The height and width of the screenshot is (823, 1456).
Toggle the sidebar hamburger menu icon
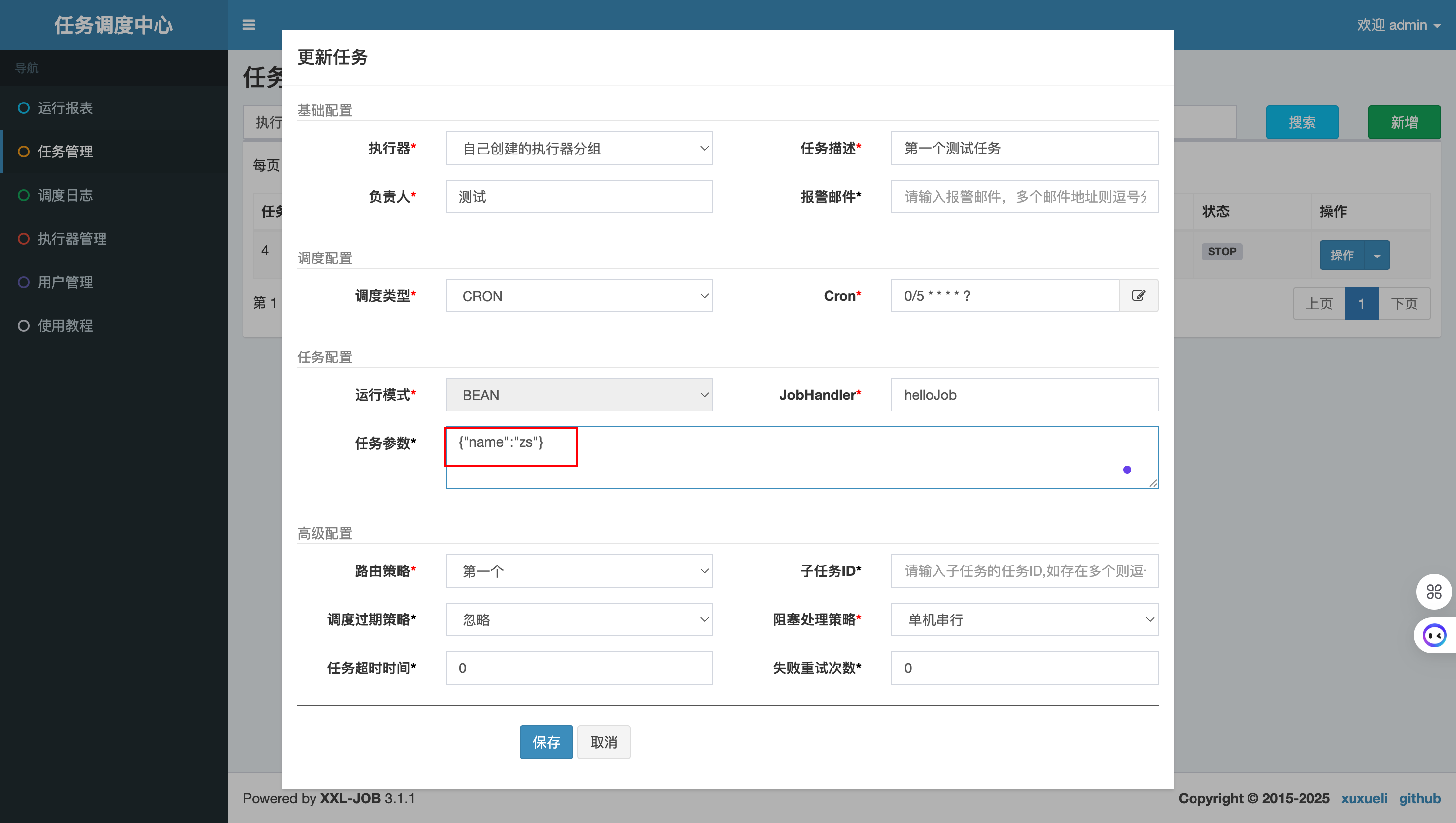click(248, 25)
